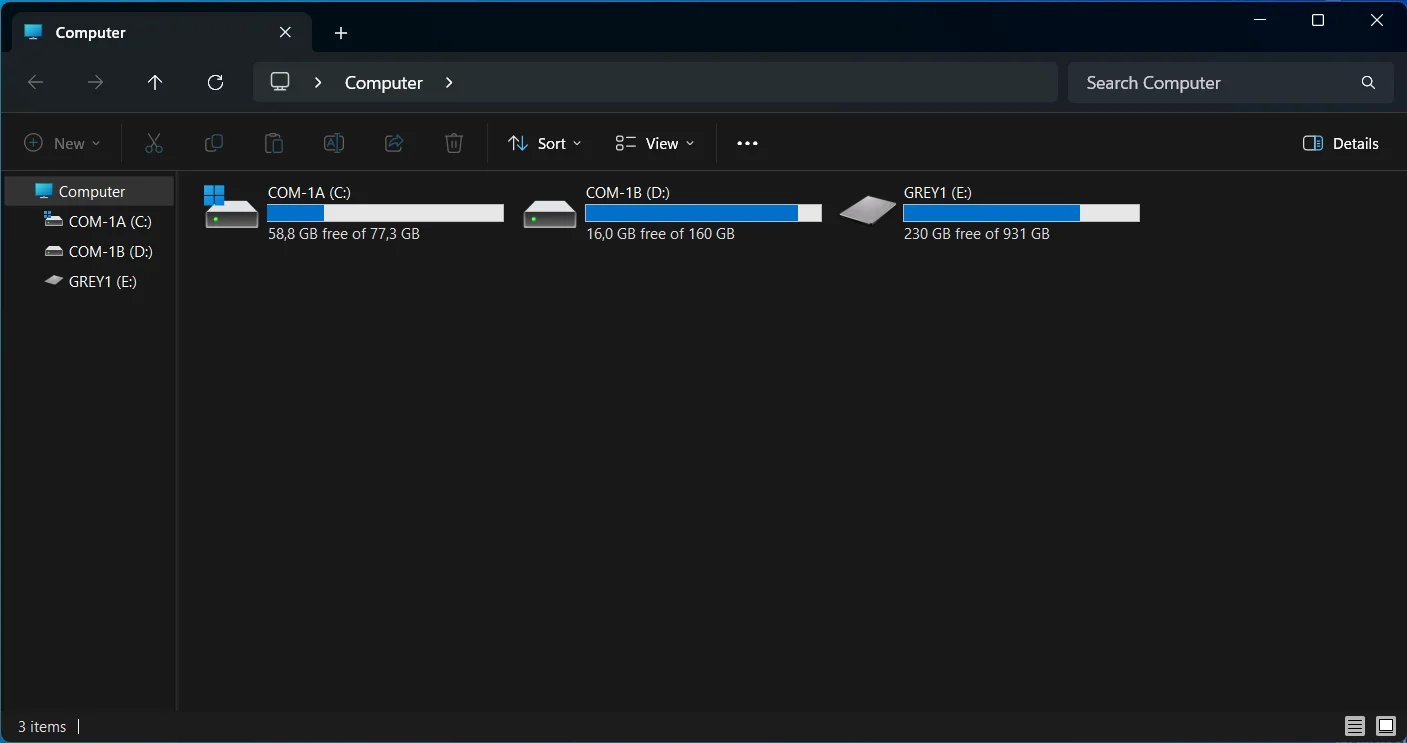Toggle the Details pane
The image size is (1407, 743).
pyautogui.click(x=1341, y=143)
